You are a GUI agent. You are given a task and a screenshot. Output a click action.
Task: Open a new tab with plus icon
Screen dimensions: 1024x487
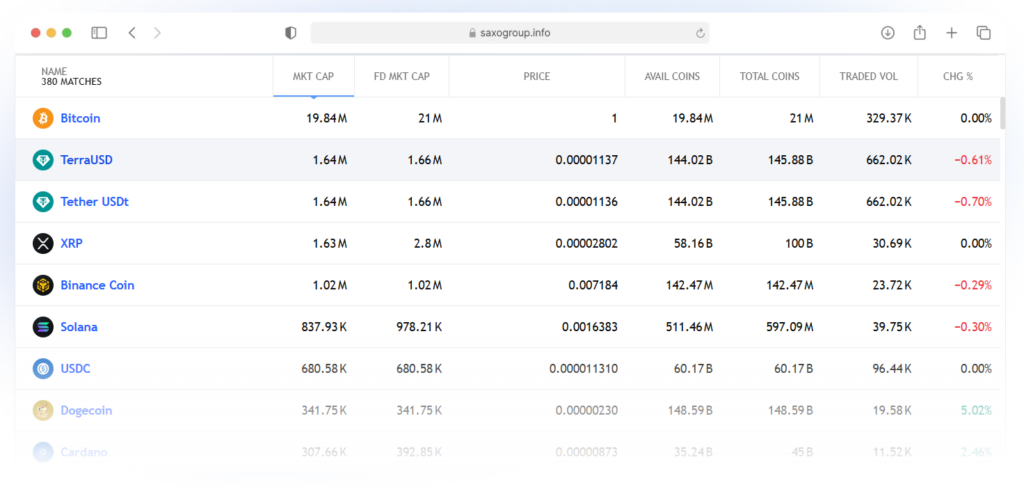click(951, 33)
